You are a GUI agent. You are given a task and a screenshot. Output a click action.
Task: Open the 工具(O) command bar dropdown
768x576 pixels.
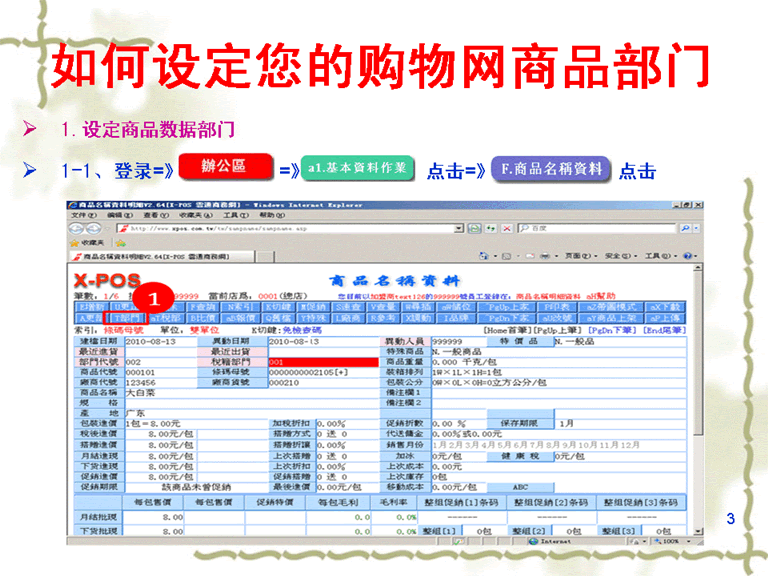(x=661, y=256)
